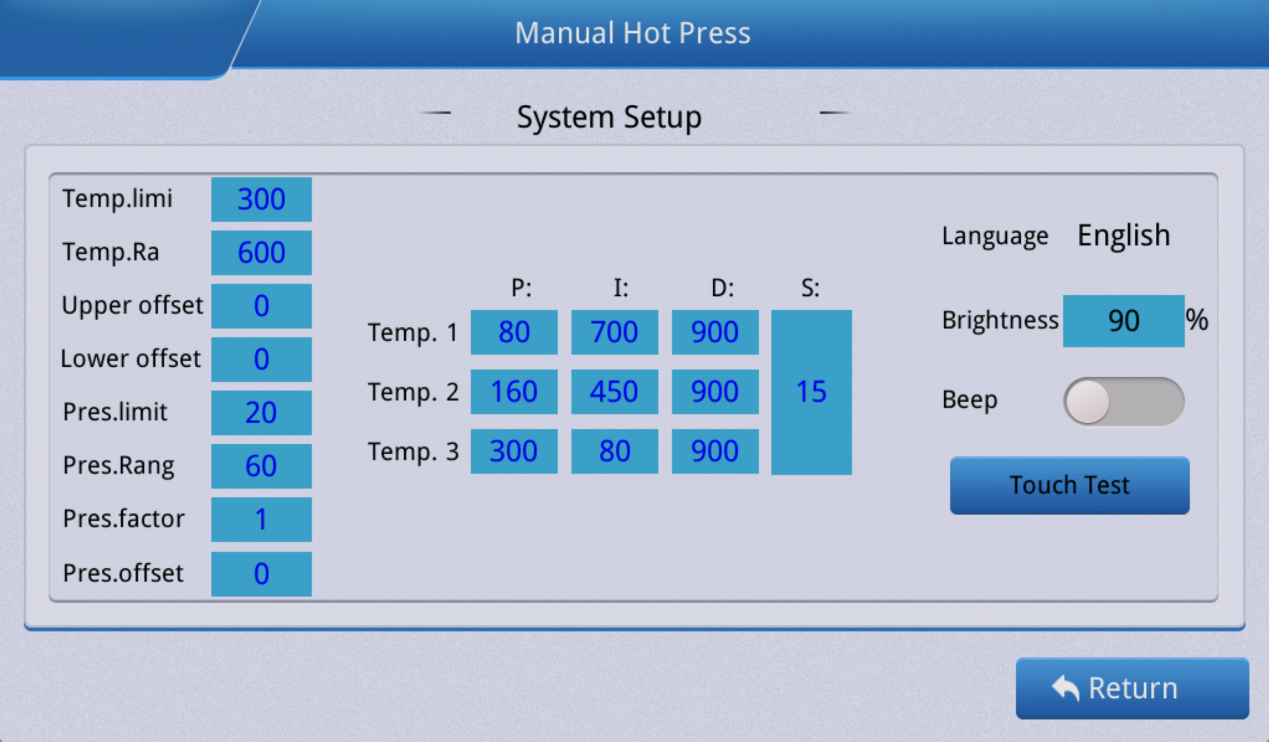Edit Temp. 1 P value
This screenshot has height=742, width=1269.
pos(514,332)
